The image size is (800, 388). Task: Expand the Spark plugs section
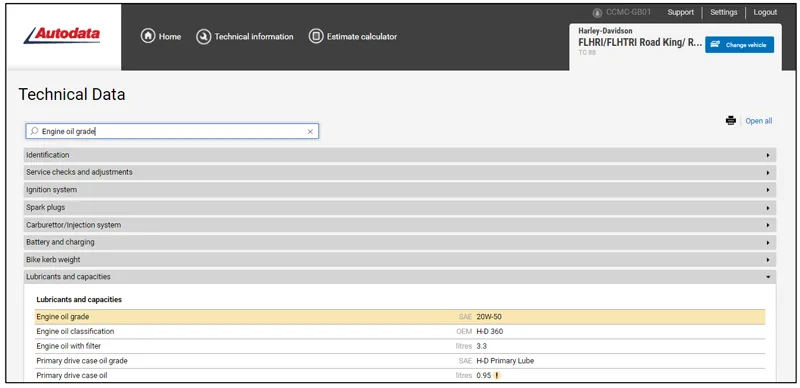[399, 207]
